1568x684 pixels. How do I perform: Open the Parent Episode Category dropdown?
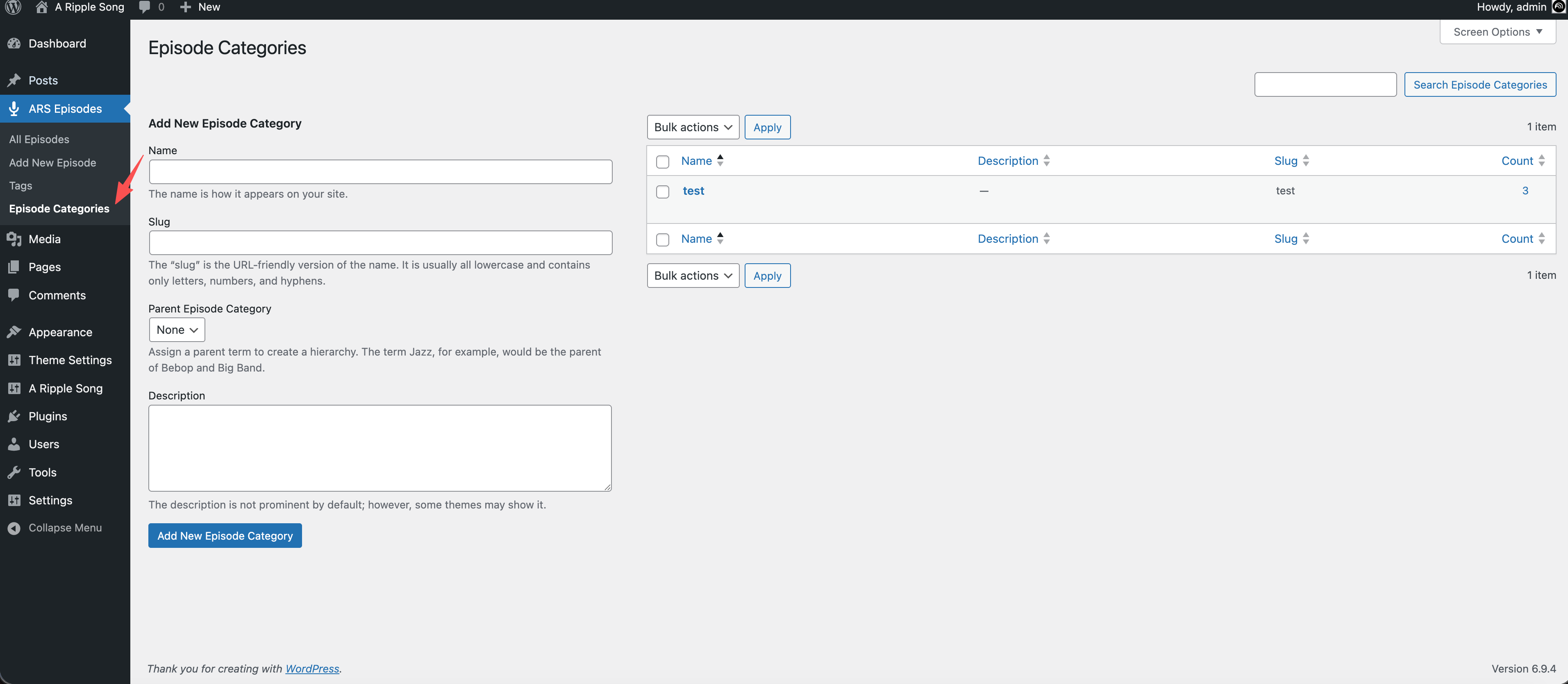[x=177, y=330]
